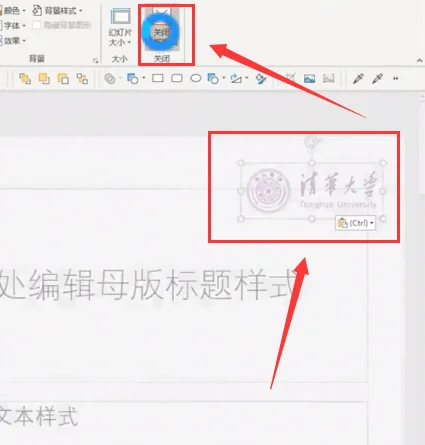Open the 背景 group dialog launcher
Screen dimensions: 425x445
(96, 60)
